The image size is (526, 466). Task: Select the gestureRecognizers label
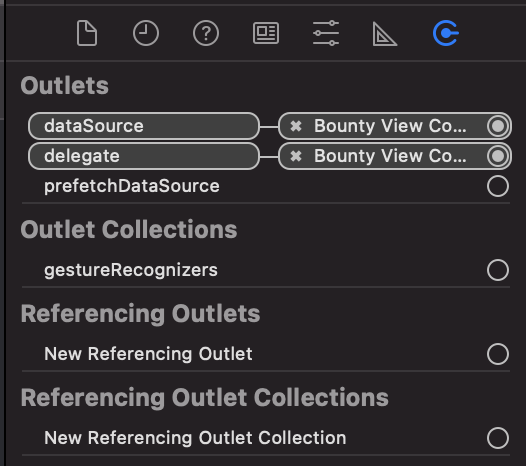coord(131,270)
